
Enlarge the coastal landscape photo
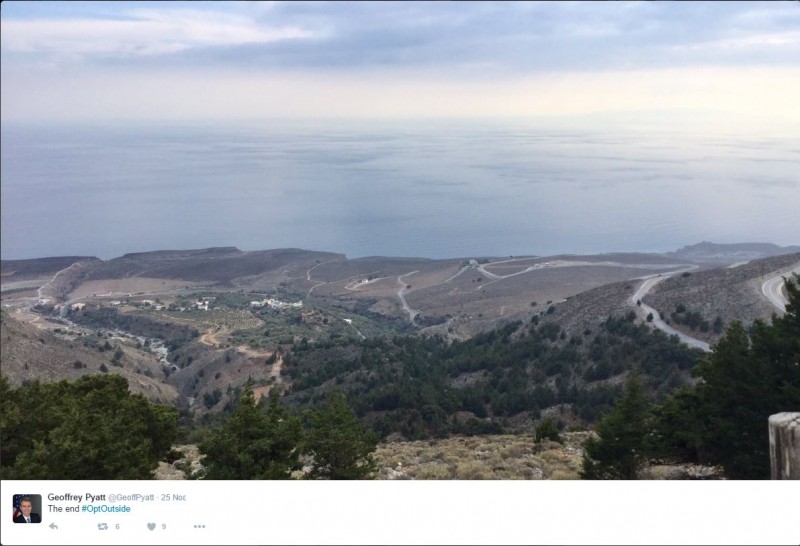click(x=400, y=240)
